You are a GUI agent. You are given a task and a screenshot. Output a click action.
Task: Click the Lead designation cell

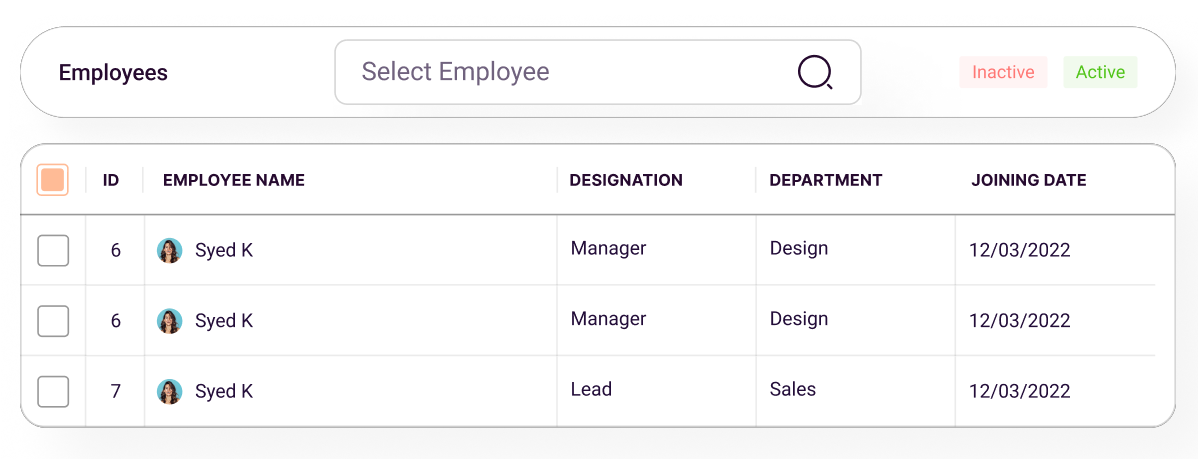pos(591,389)
